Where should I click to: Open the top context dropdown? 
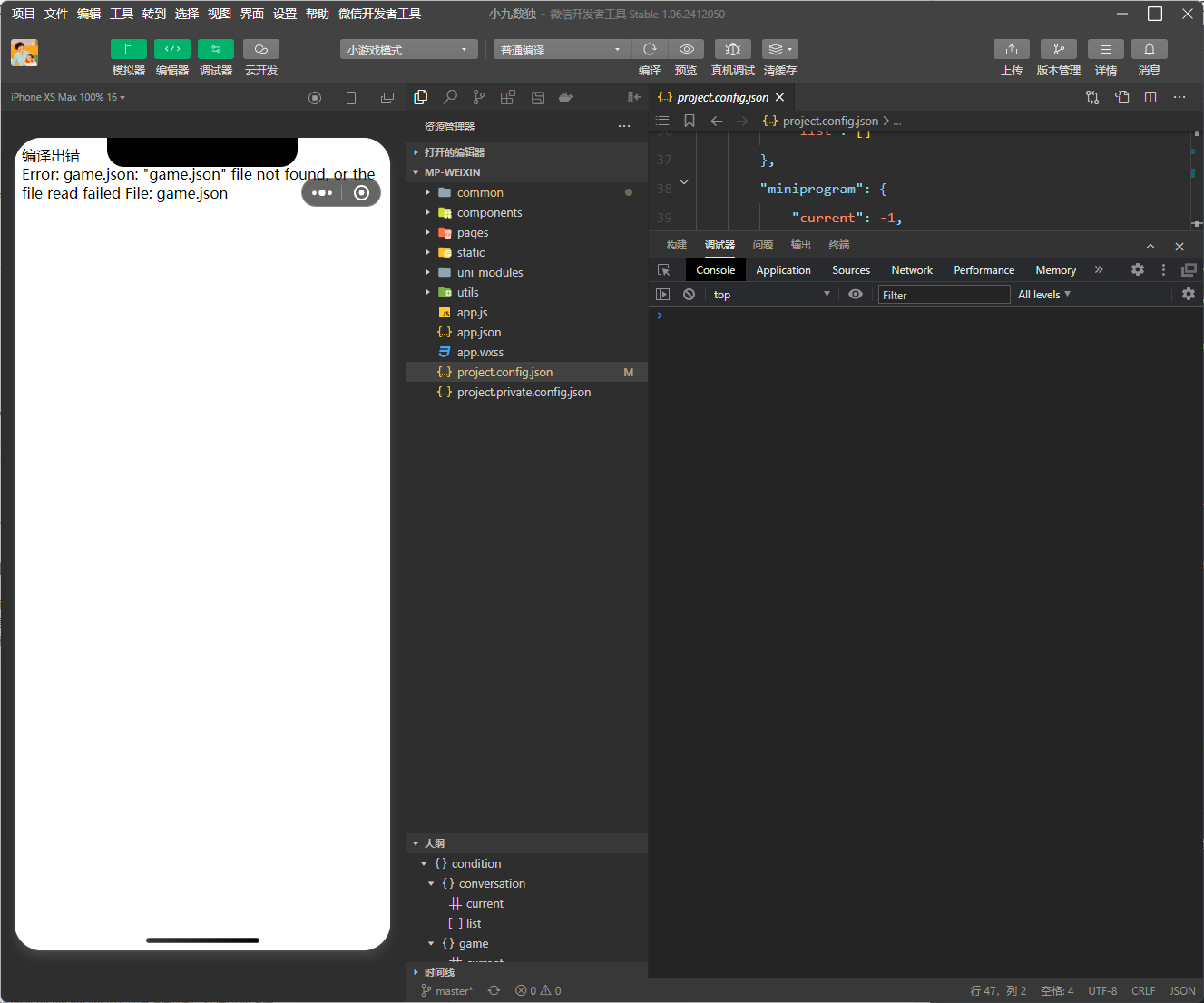771,295
